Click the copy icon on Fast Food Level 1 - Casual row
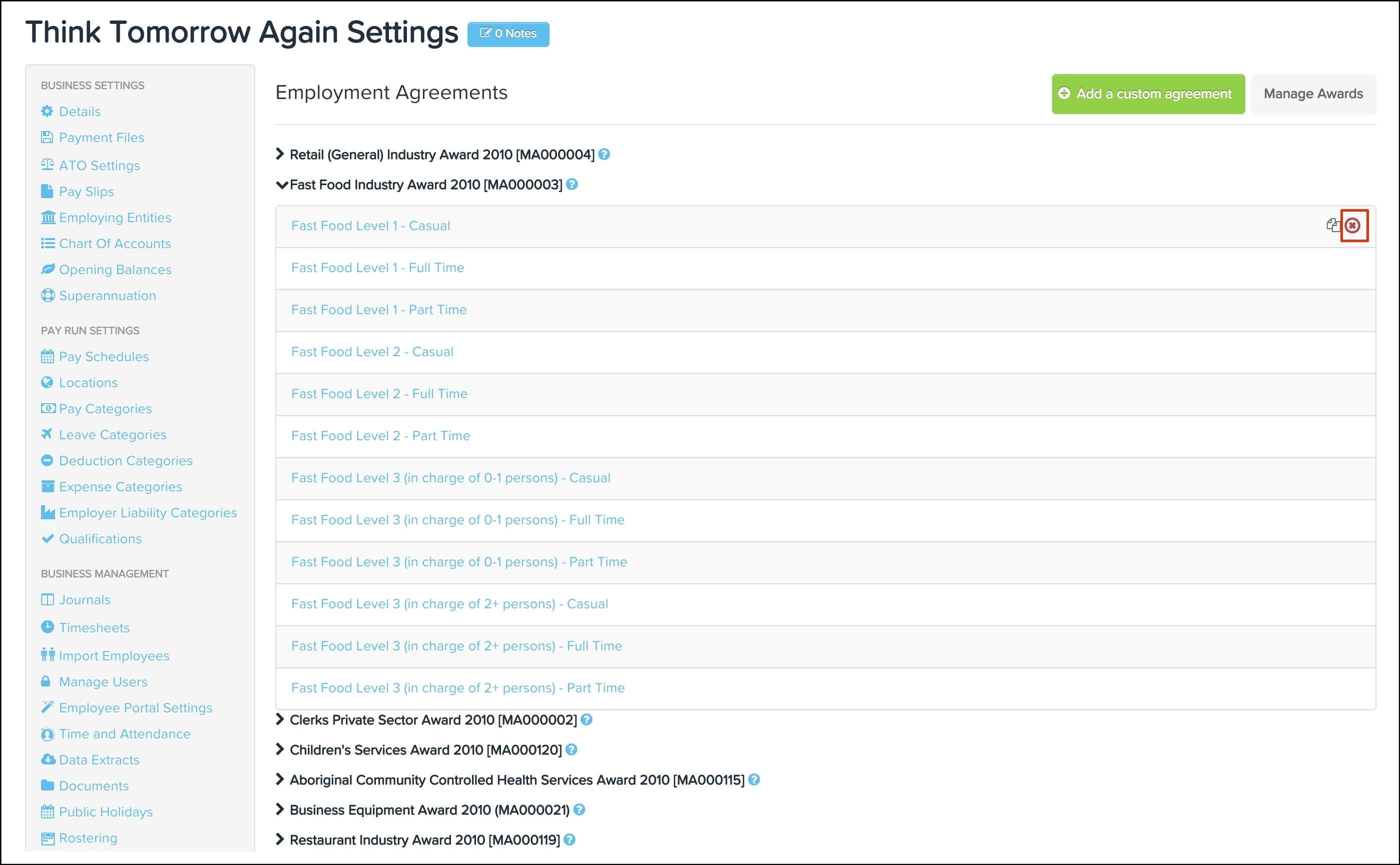1400x865 pixels. tap(1332, 226)
